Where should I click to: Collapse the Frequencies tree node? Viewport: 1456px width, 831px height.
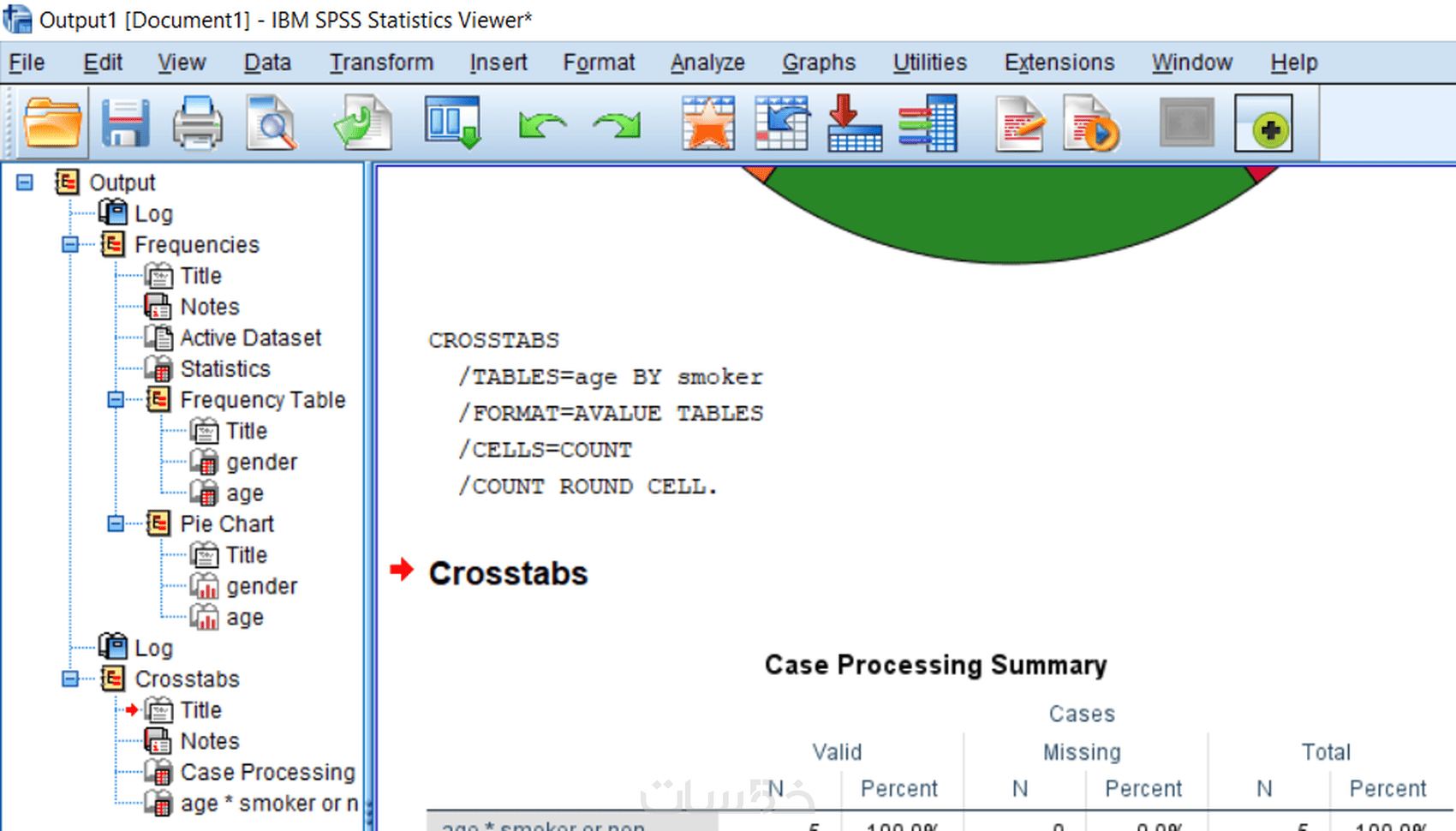(70, 245)
